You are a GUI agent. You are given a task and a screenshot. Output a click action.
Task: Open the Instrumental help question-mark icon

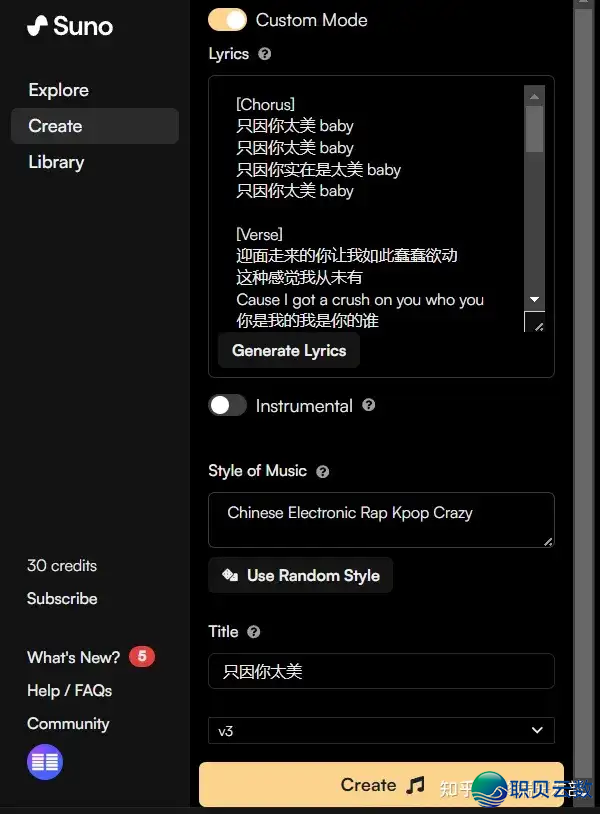pyautogui.click(x=369, y=405)
